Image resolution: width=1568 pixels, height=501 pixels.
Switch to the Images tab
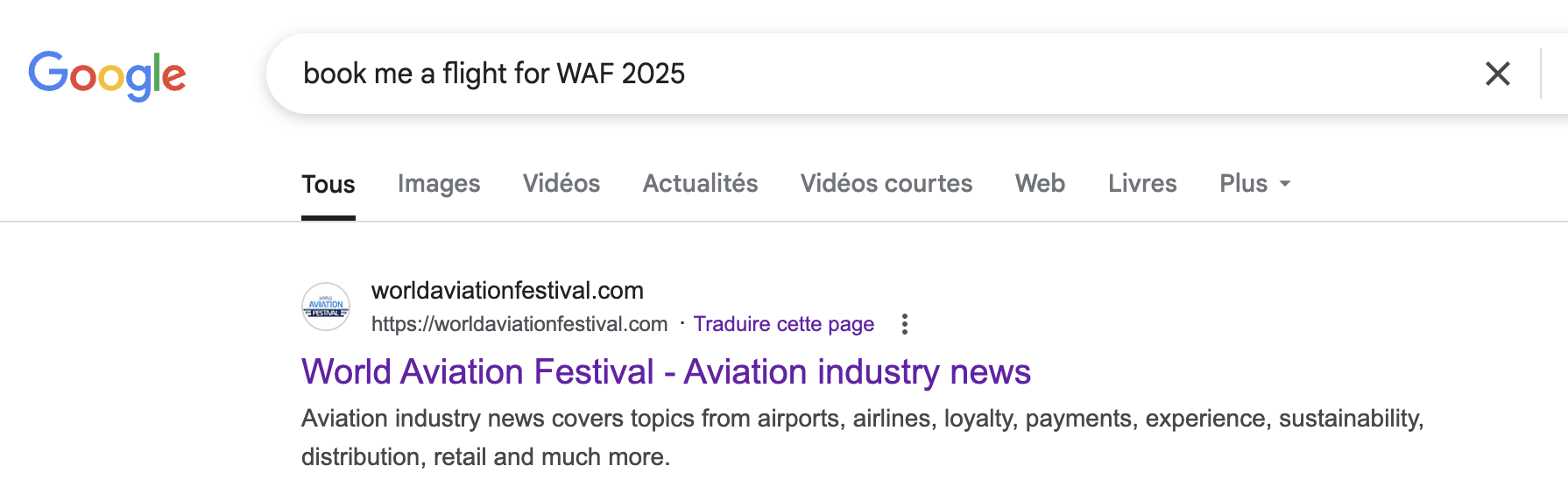[x=439, y=184]
